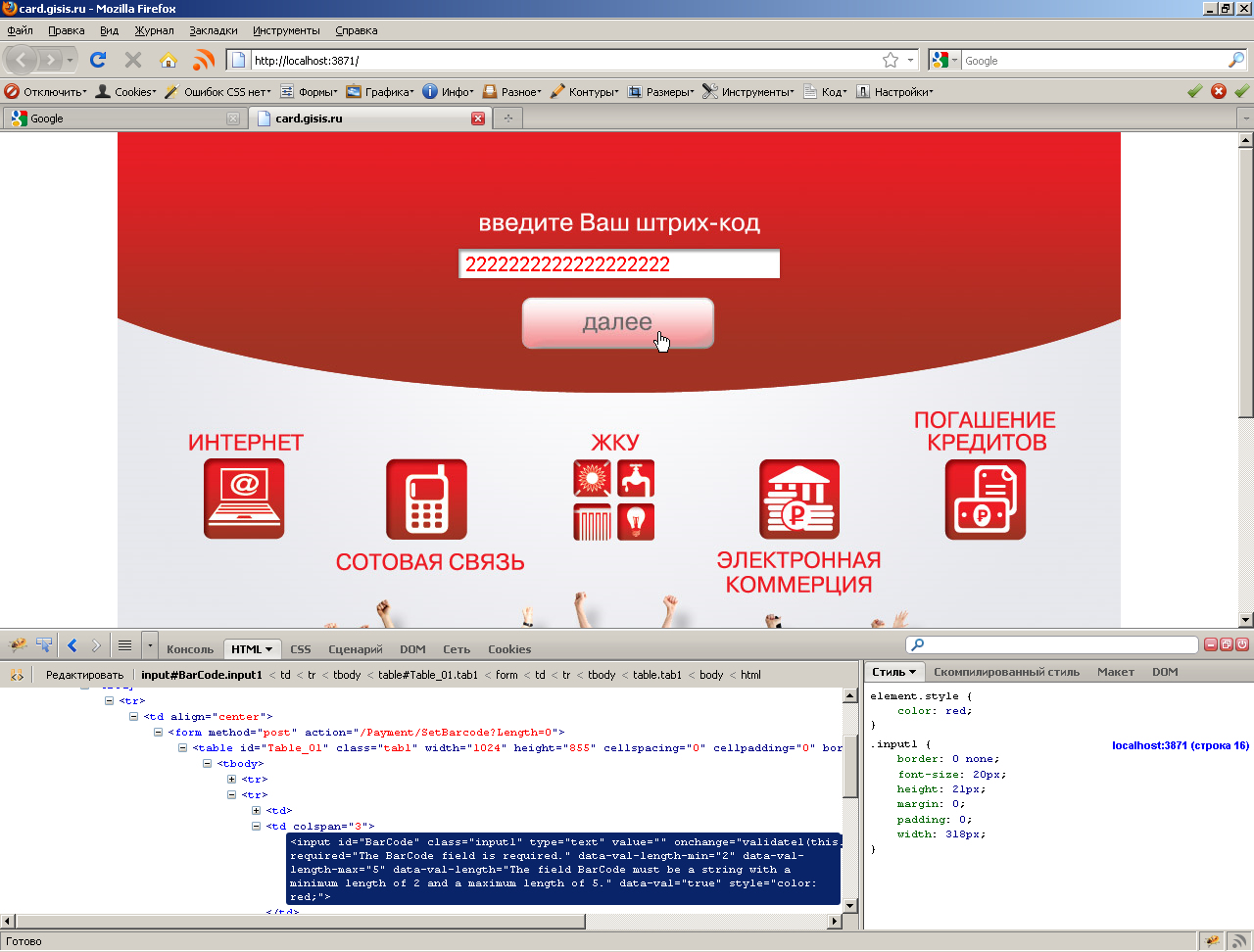
Task: Click the ПОГАШЕНИЕ КРЕДИТОВ money icon
Action: (x=986, y=499)
